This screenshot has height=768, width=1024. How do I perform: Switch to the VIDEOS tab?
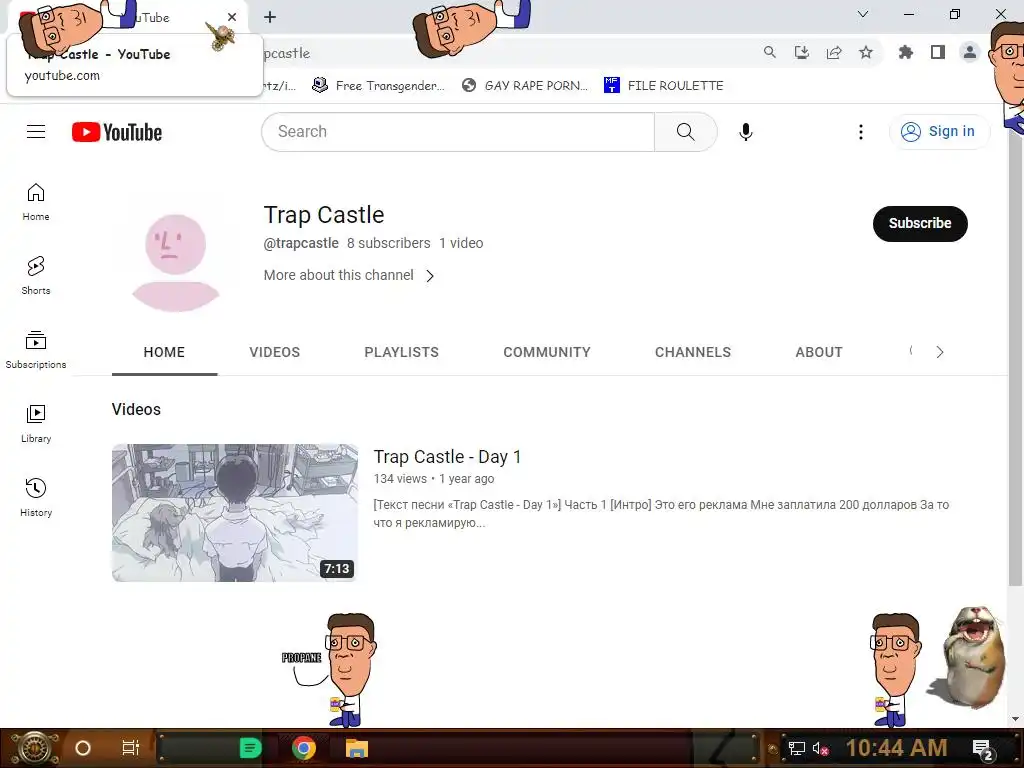274,352
